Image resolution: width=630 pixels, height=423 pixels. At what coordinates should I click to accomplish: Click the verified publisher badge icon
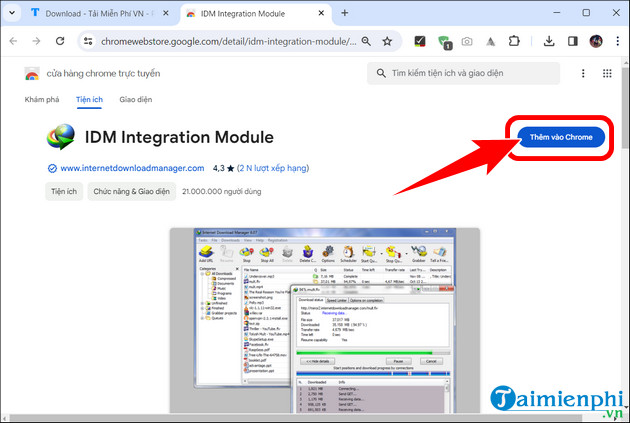52,168
